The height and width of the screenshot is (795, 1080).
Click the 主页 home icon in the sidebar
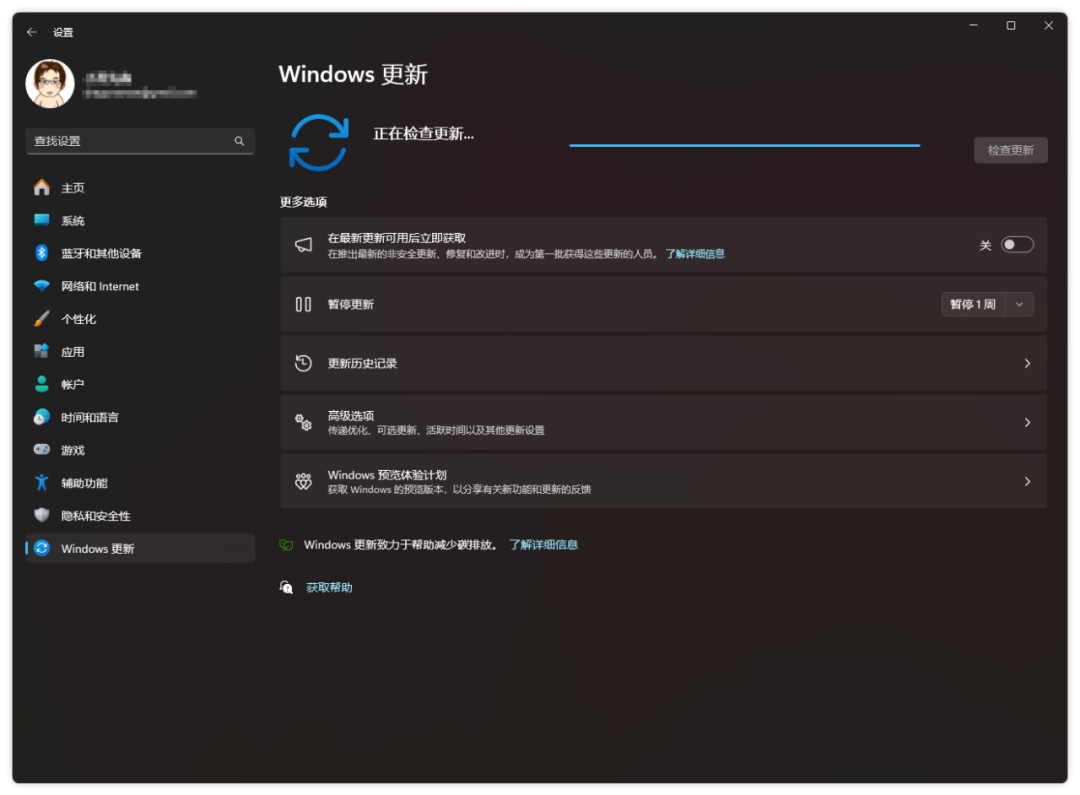click(x=42, y=187)
